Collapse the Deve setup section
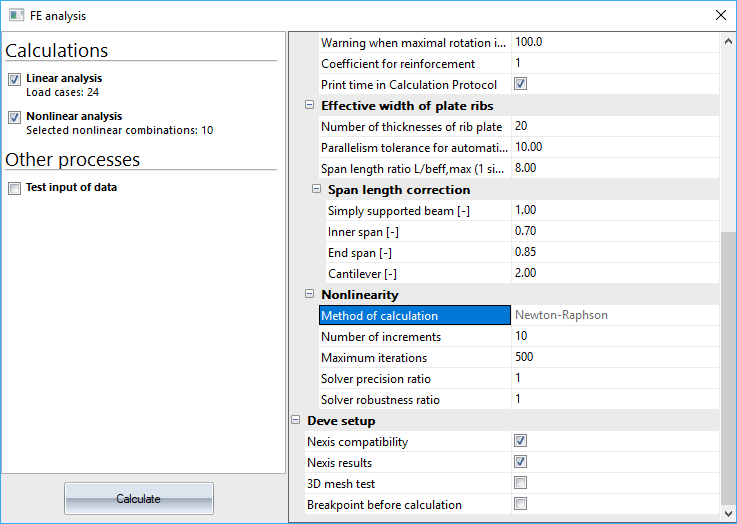Image resolution: width=737 pixels, height=524 pixels. [x=296, y=420]
